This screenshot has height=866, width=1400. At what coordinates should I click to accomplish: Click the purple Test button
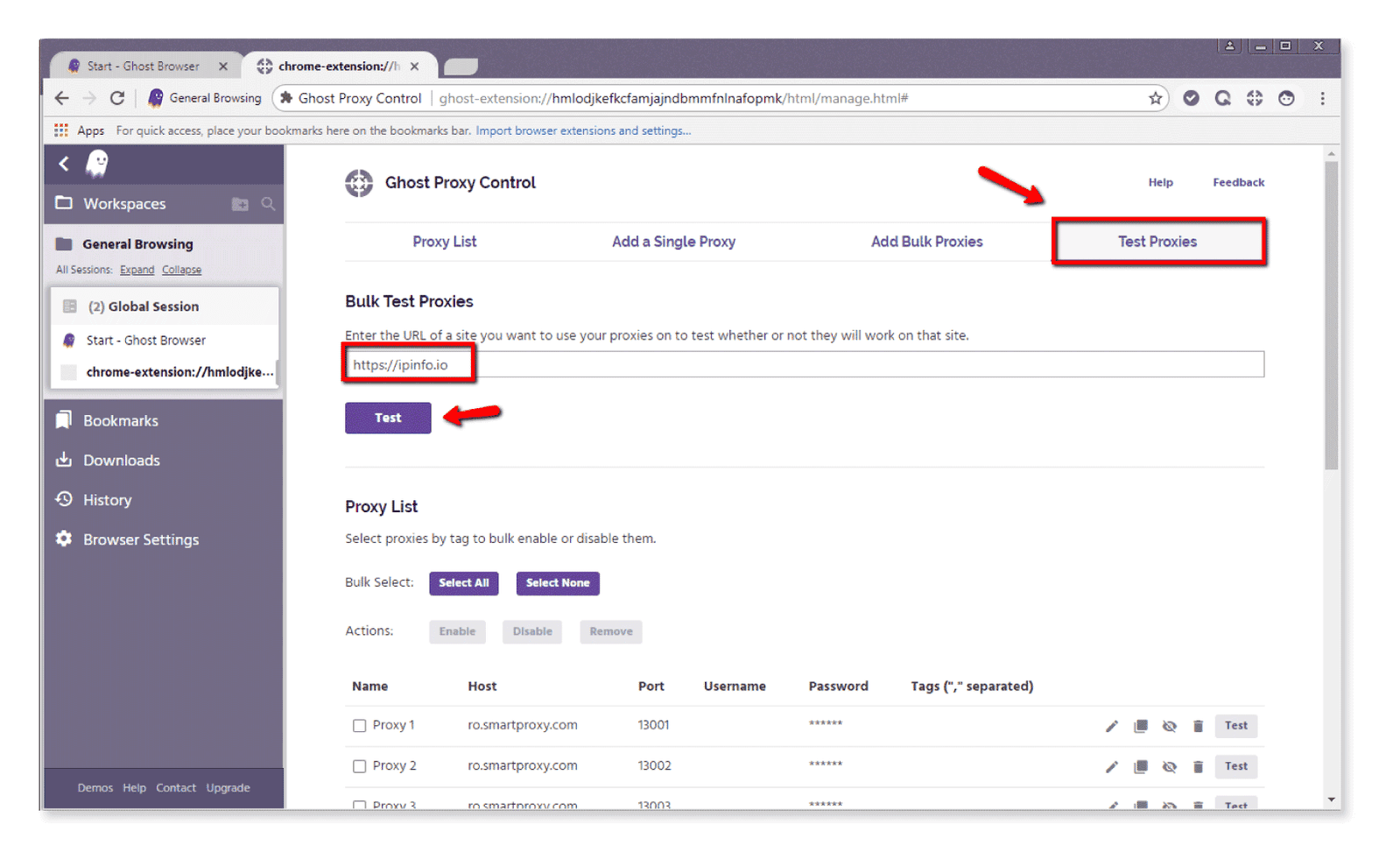[388, 418]
